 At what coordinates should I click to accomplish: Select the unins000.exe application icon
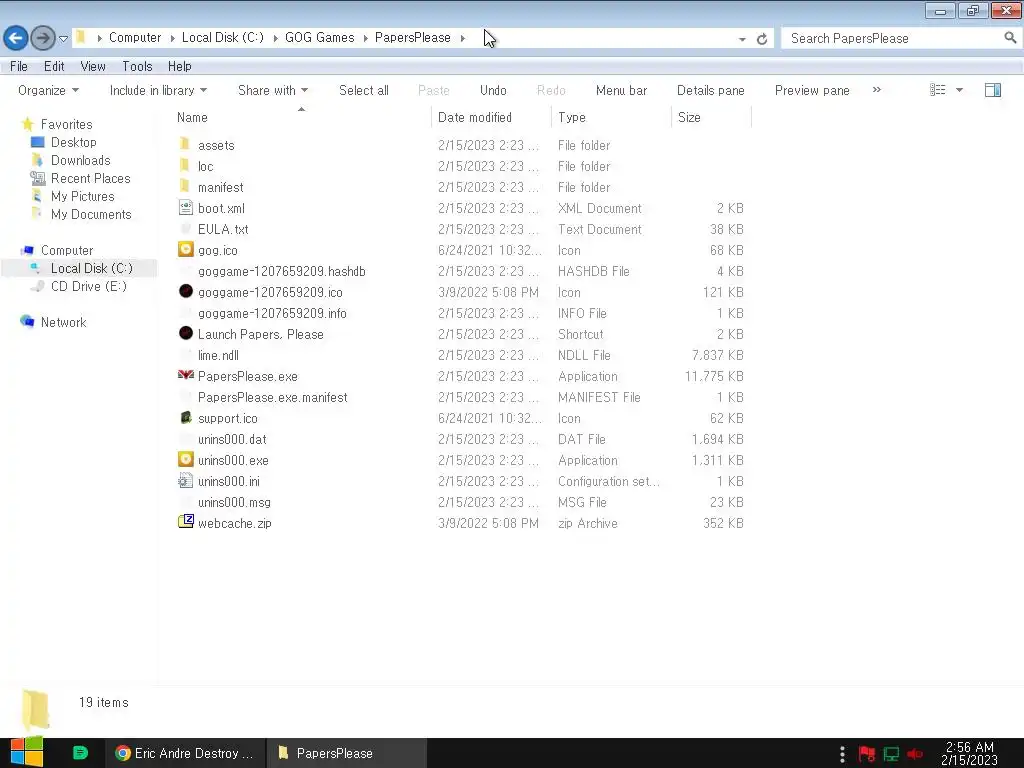click(x=185, y=459)
